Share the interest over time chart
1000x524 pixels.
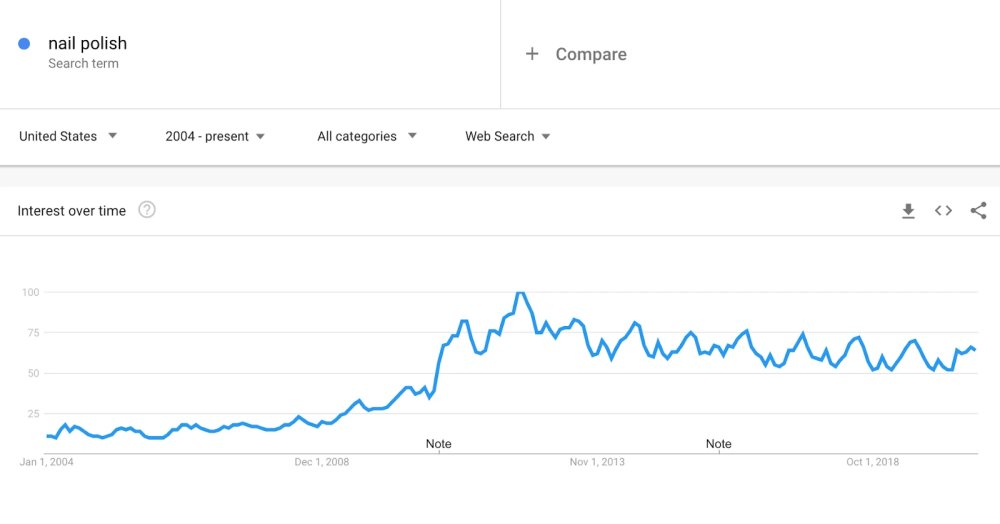click(x=978, y=210)
